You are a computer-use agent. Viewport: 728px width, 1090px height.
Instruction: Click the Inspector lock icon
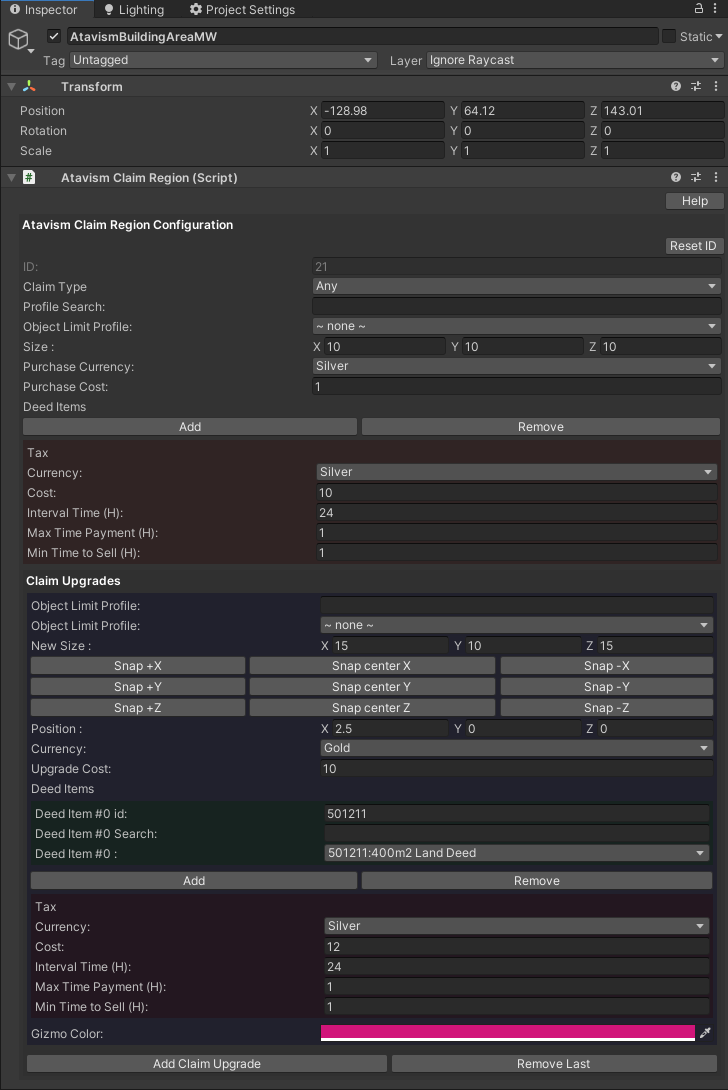coord(698,9)
